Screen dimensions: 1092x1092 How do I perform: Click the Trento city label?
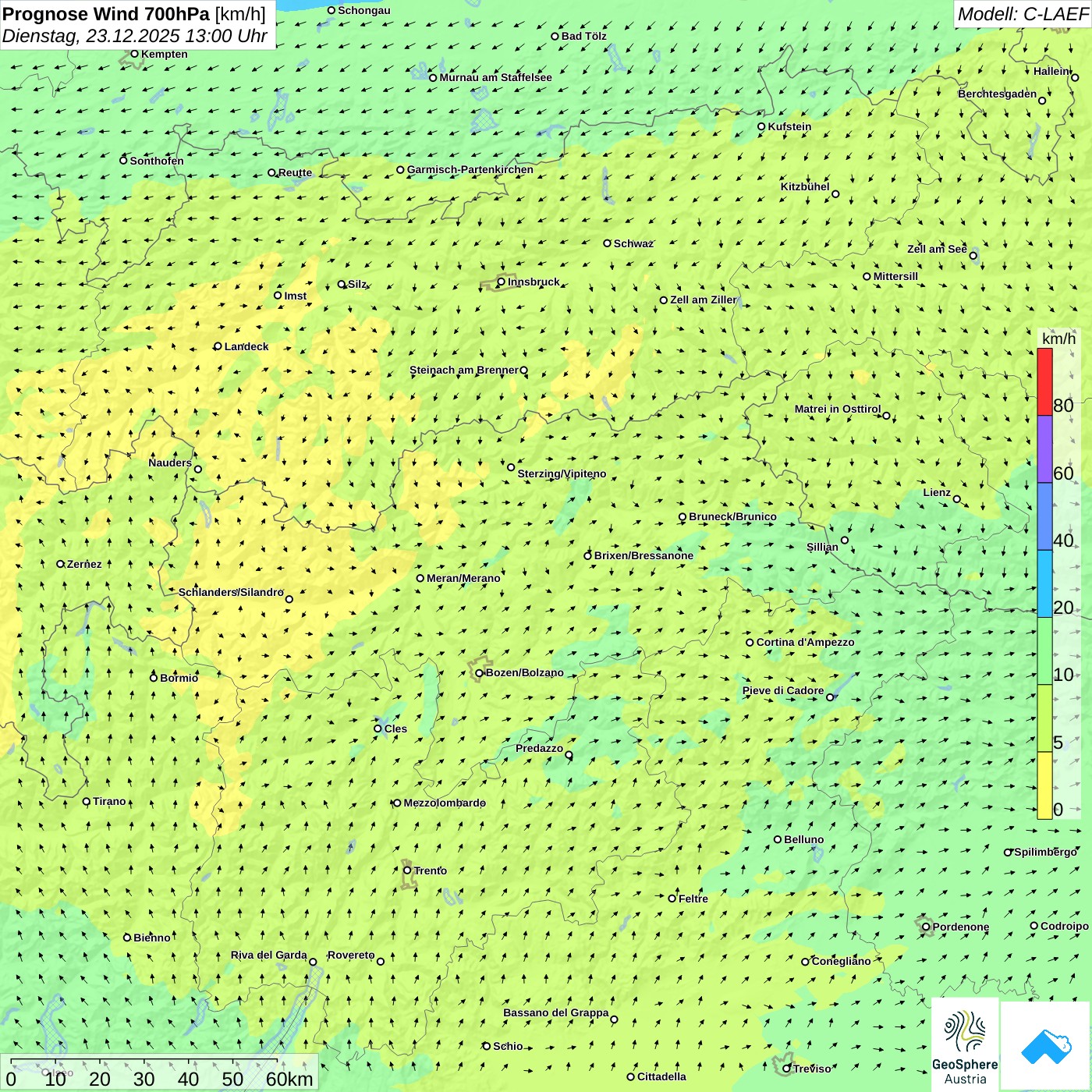(x=430, y=870)
